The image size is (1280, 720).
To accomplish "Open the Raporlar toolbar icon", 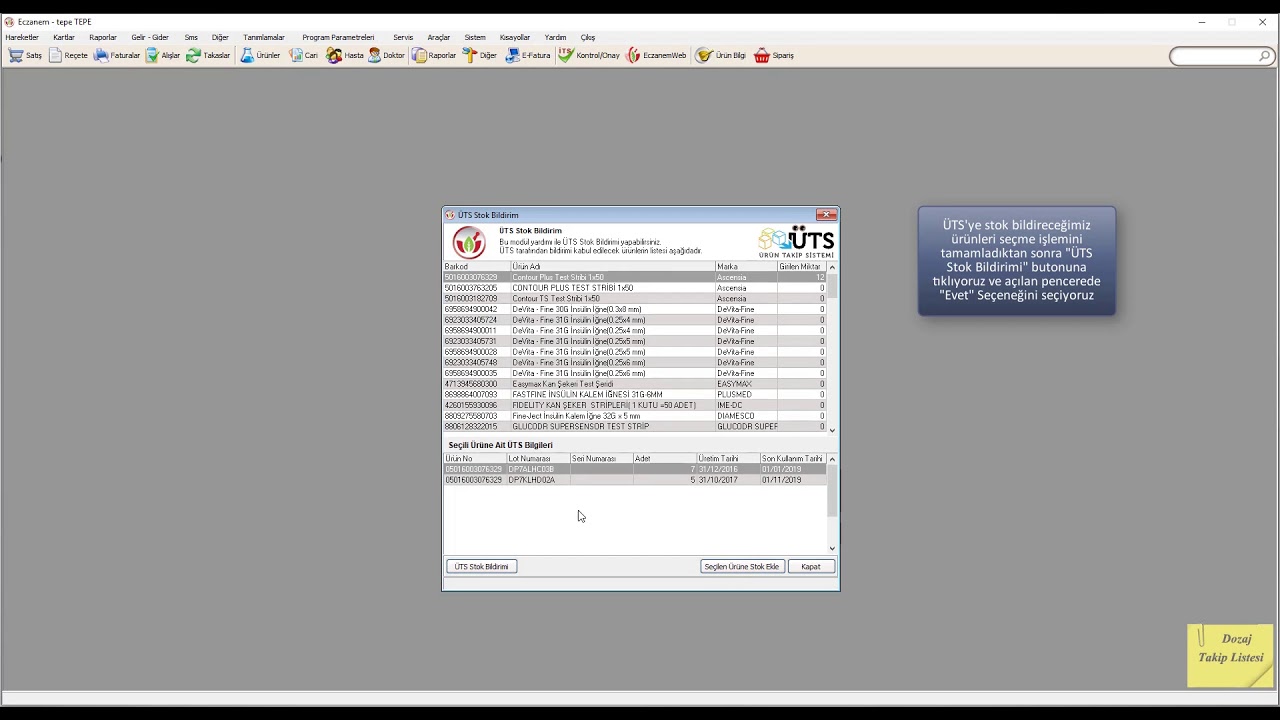I will 435,56.
